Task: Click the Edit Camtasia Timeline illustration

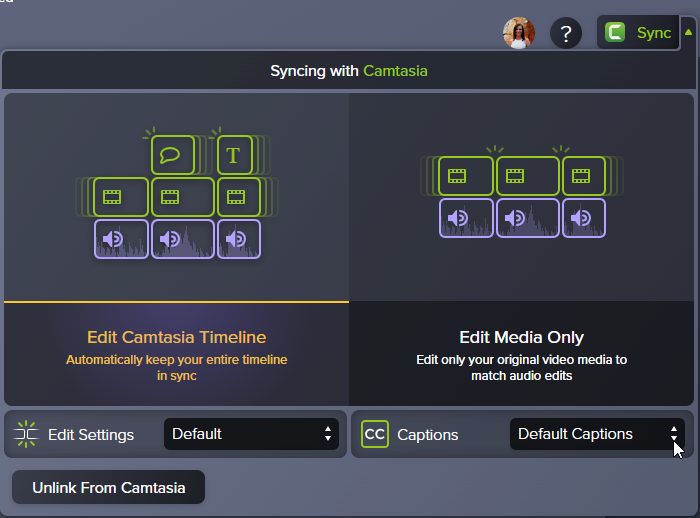Action: point(176,196)
